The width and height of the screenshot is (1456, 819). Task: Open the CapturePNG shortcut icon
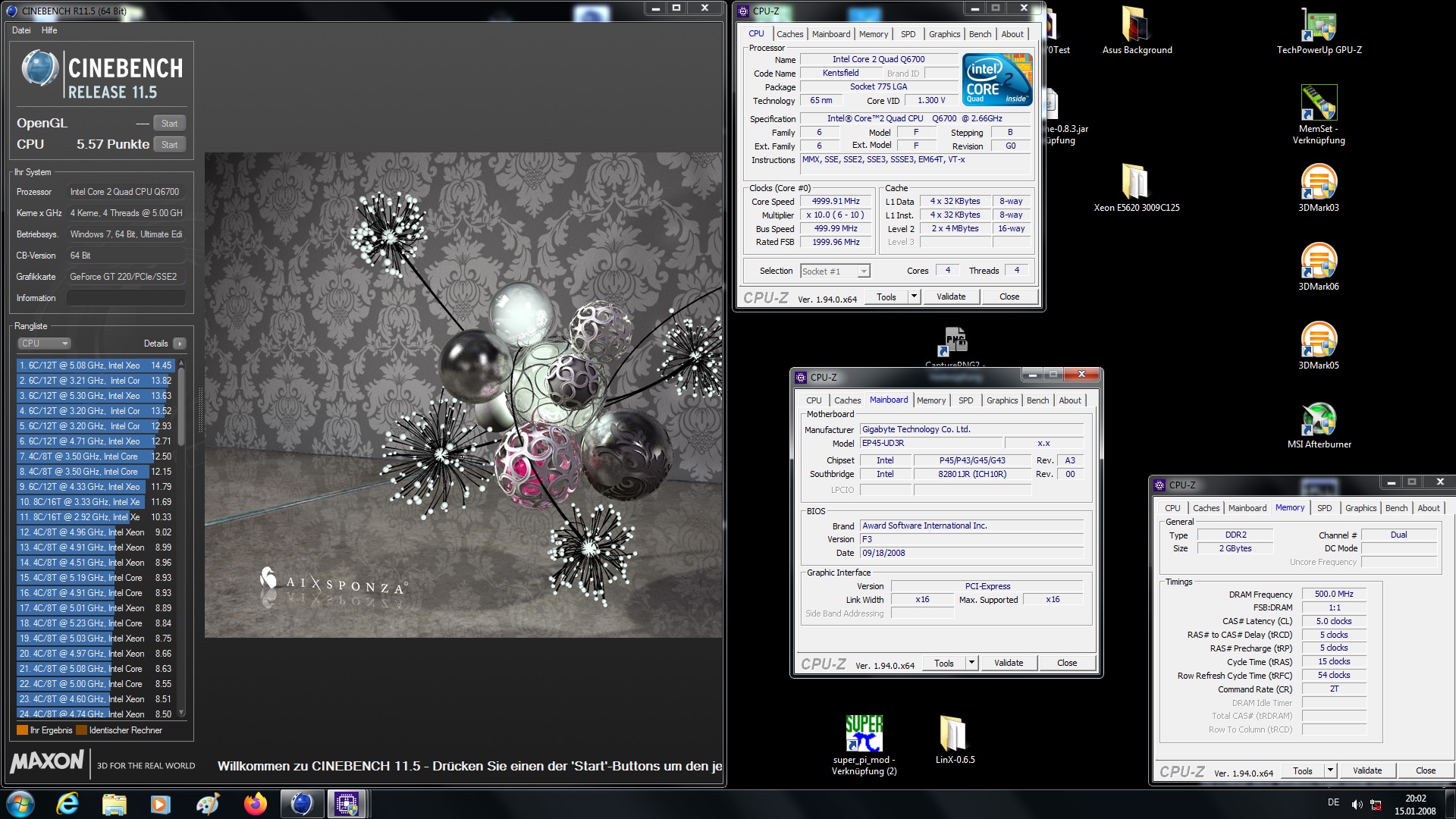point(955,342)
